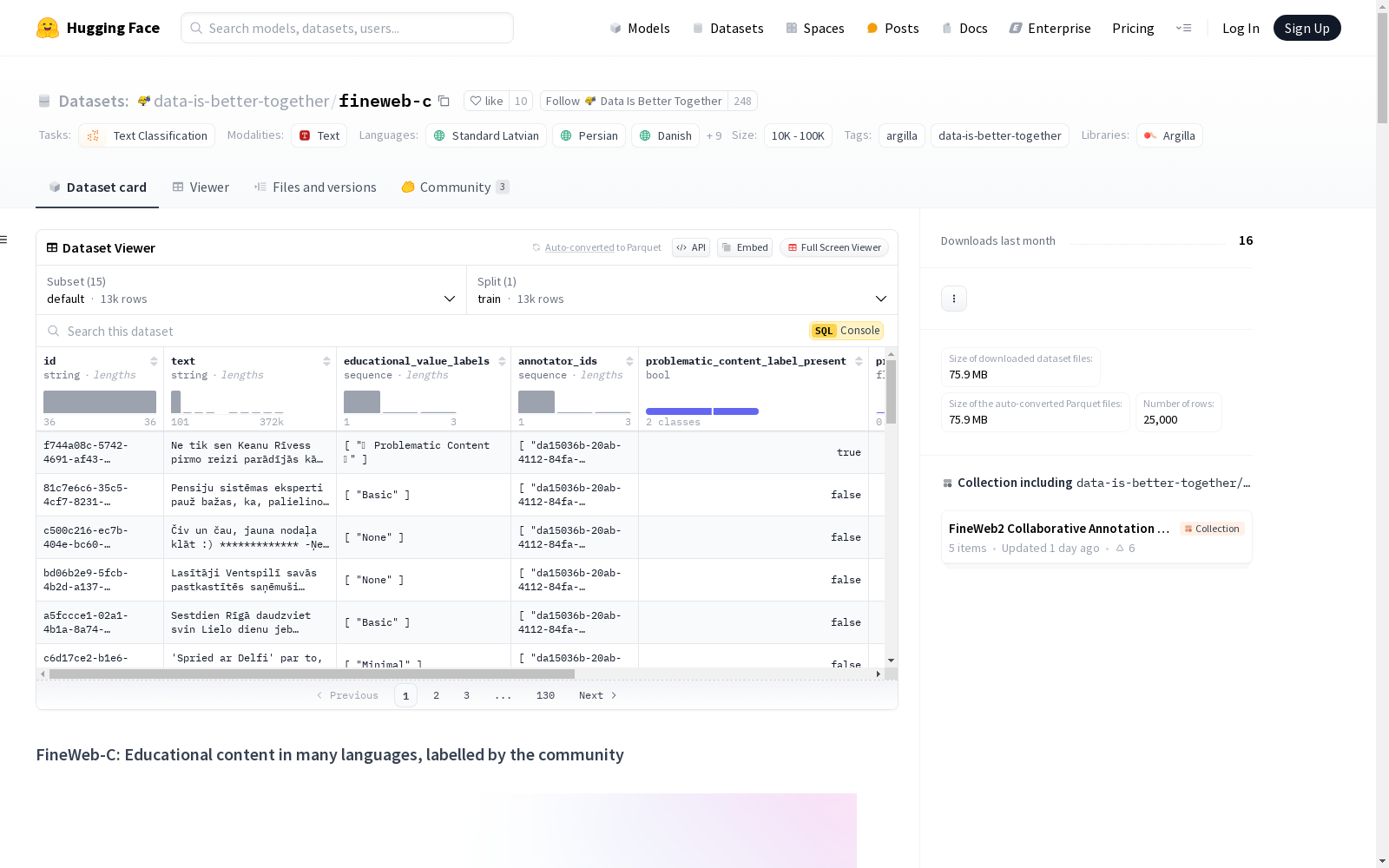Click the Hugging Face logo icon
Screen dimensions: 1389x868
pos(48,28)
